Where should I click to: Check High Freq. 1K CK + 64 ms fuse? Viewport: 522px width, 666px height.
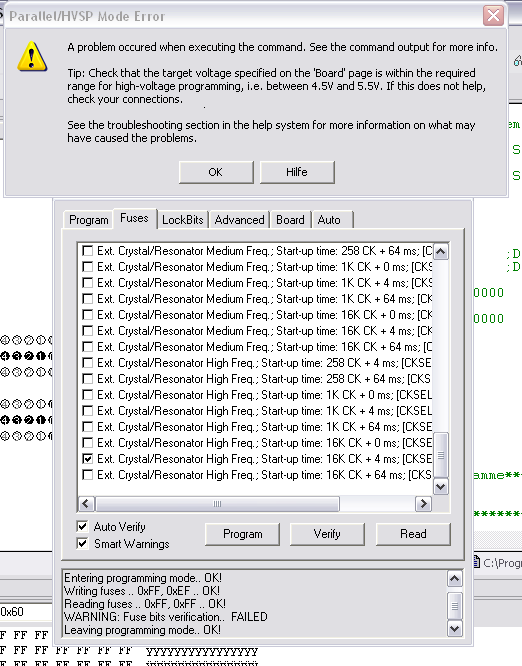click(87, 426)
